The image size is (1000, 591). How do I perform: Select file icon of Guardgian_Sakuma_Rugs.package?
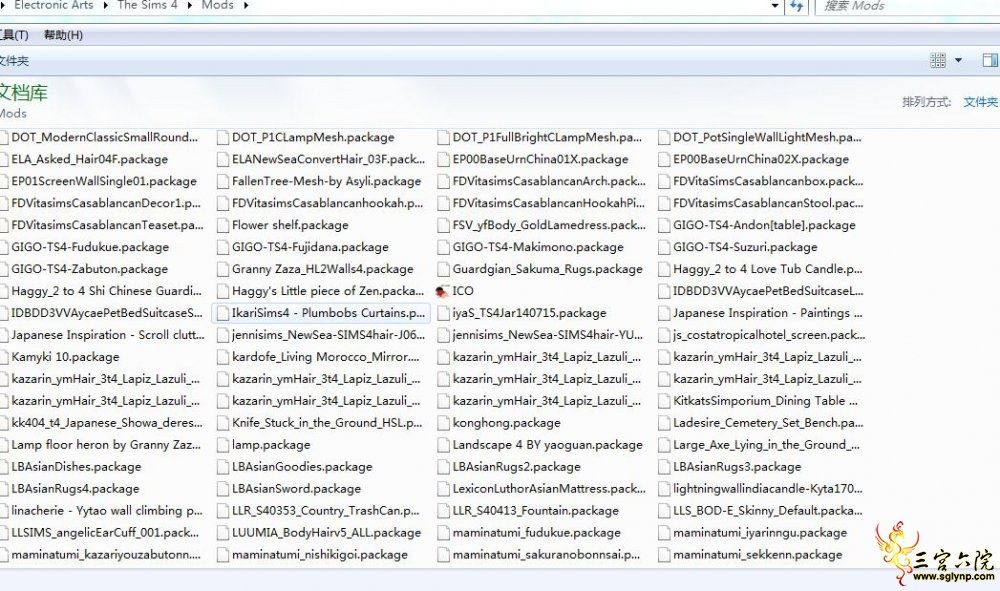(443, 270)
